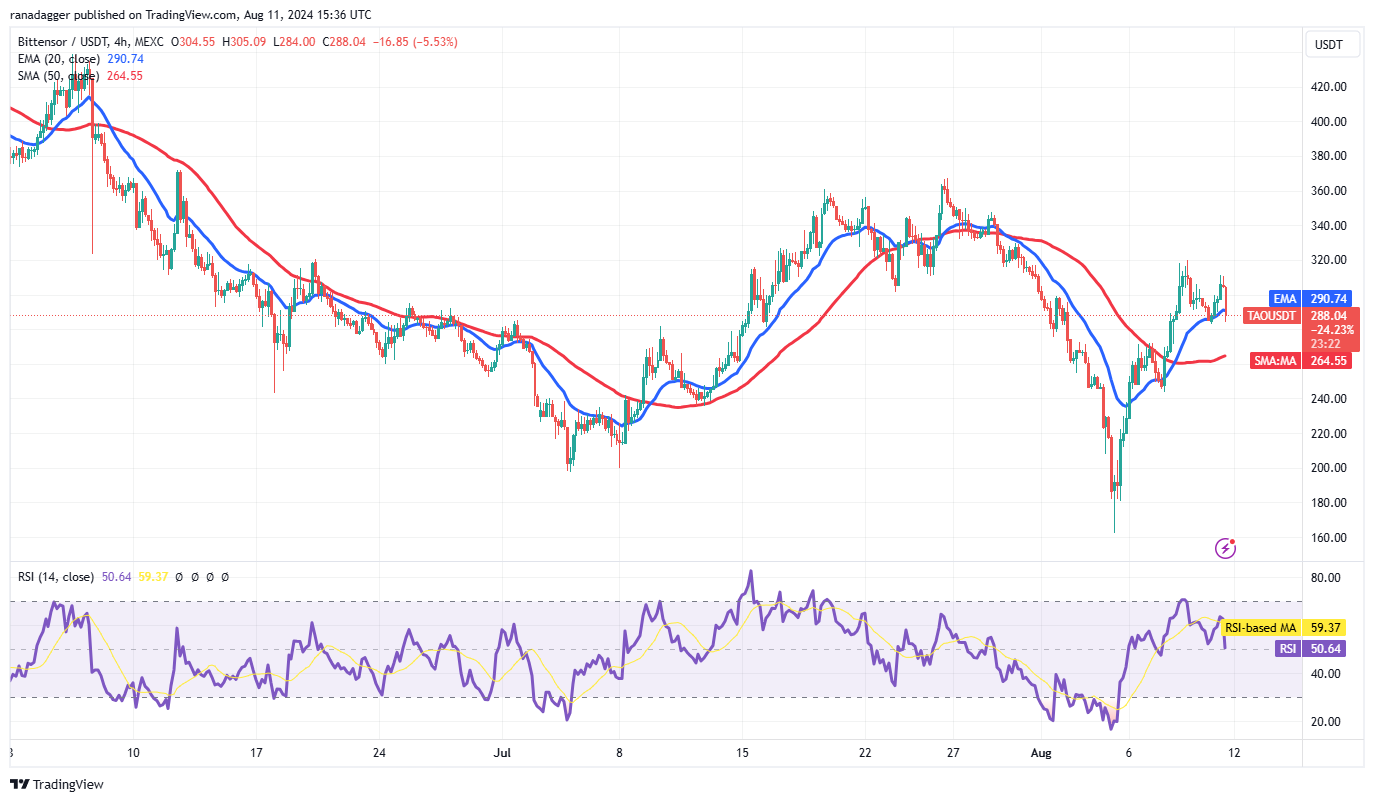1374x802 pixels.
Task: Select the EMA (20, close) indicator legend
Action: click(x=57, y=59)
